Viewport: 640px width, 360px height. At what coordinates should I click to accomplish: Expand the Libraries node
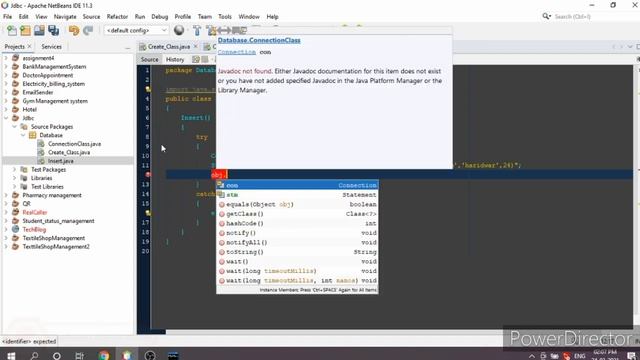14,178
